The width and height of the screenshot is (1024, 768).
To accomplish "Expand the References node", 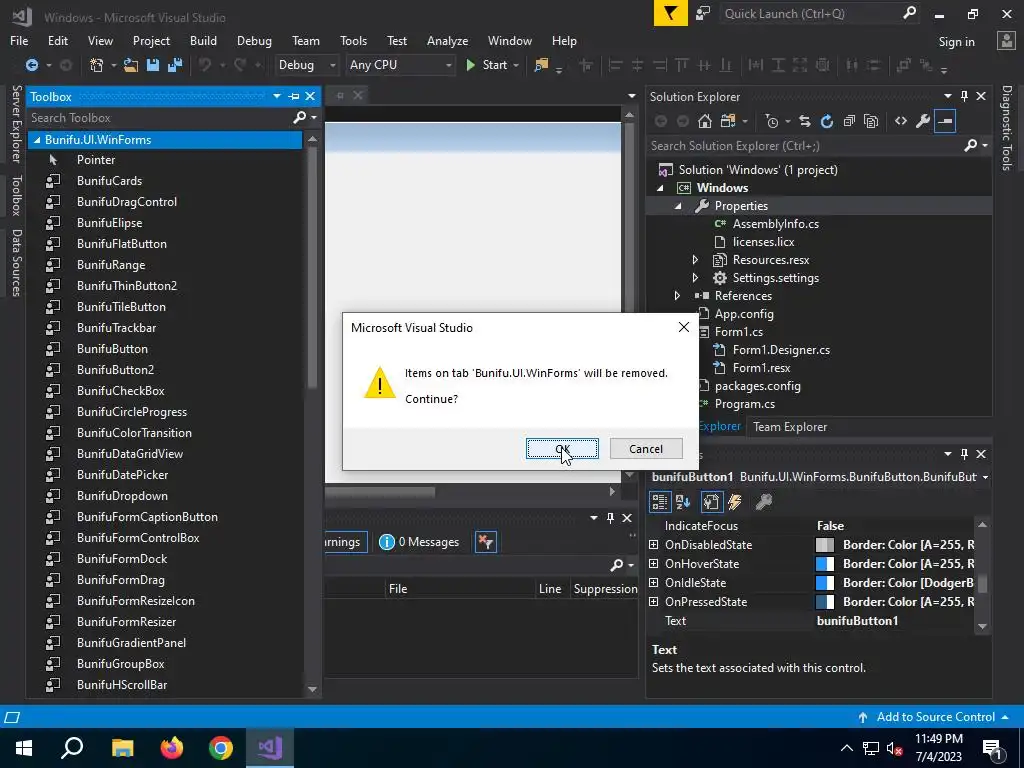I will tap(677, 296).
